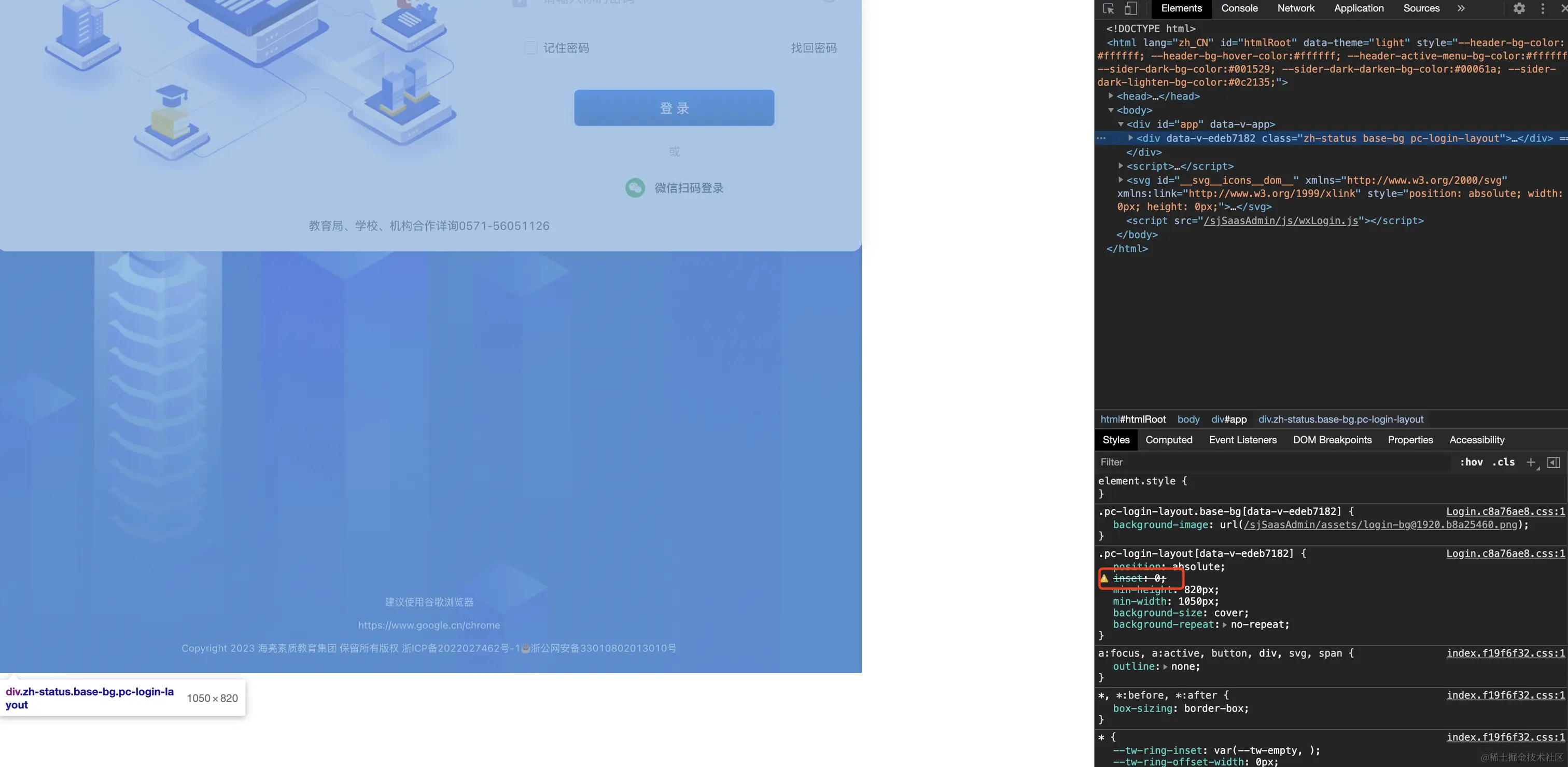Screen dimensions: 1568x767
Task: Show more DevTools tabs chevron
Action: [x=1461, y=8]
